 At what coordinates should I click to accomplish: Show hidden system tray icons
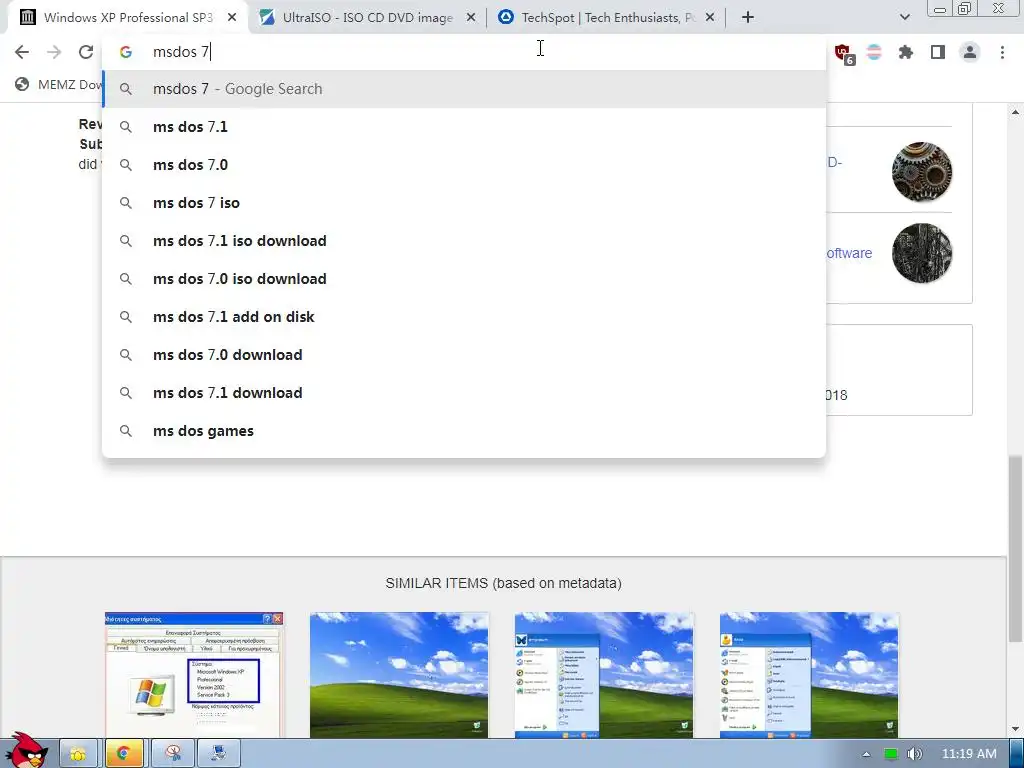pyautogui.click(x=866, y=754)
